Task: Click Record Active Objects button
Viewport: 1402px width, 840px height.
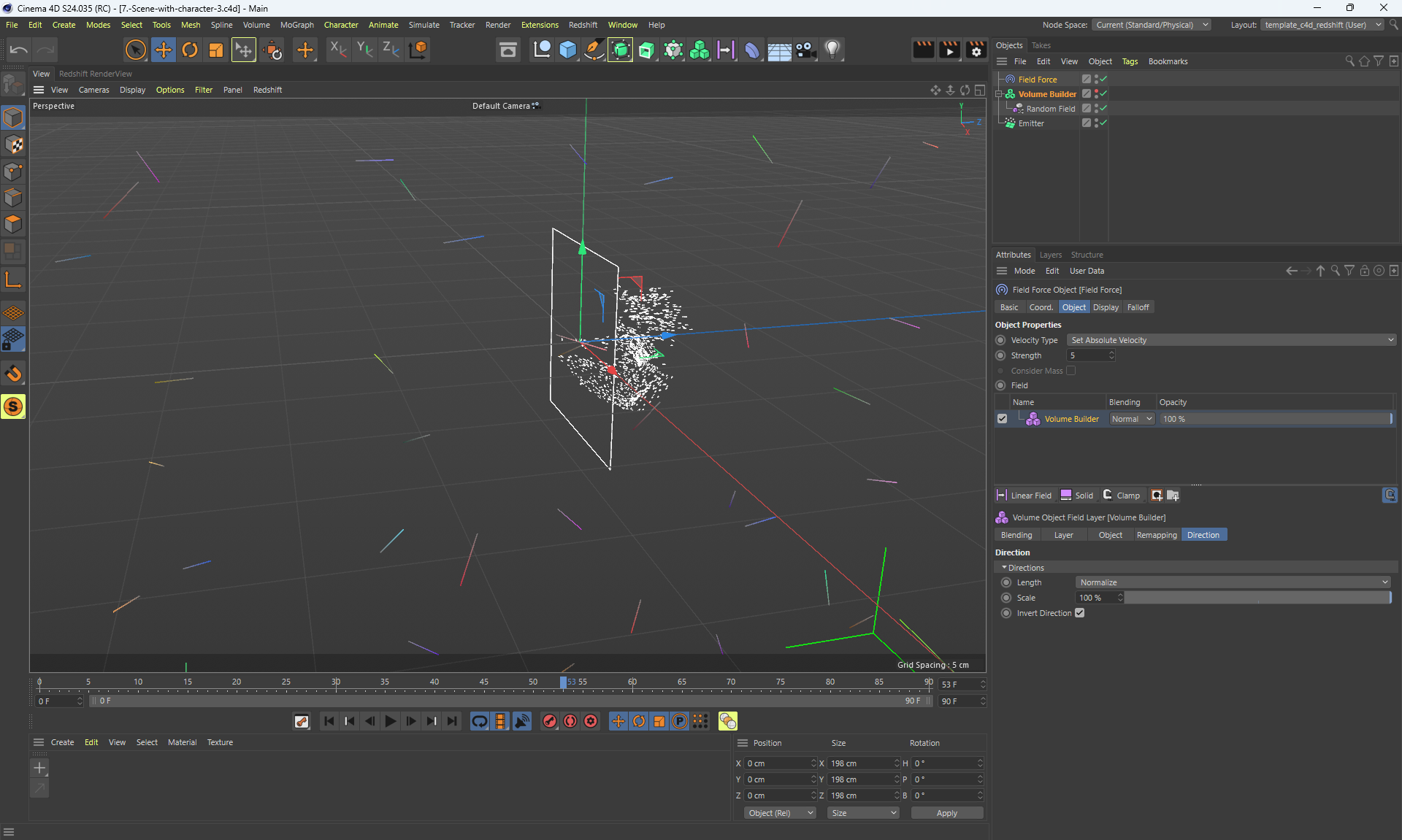Action: click(550, 721)
